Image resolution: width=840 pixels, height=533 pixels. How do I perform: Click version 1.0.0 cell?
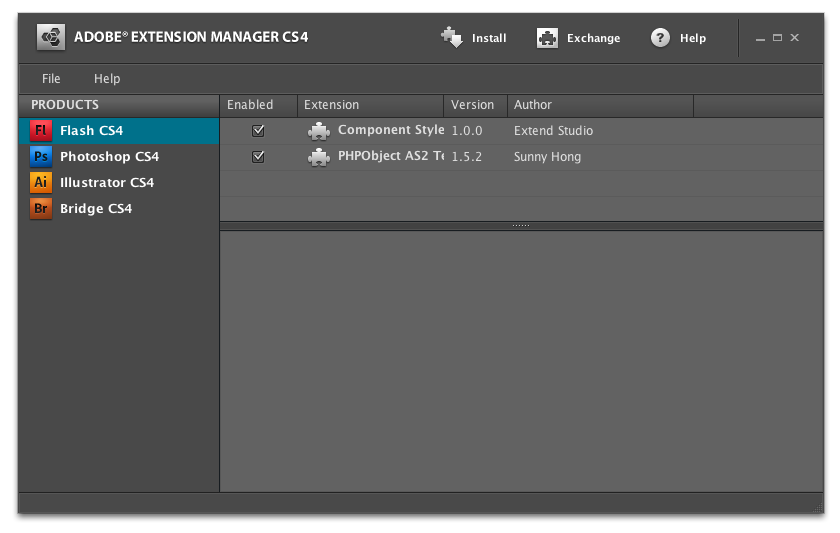(467, 131)
